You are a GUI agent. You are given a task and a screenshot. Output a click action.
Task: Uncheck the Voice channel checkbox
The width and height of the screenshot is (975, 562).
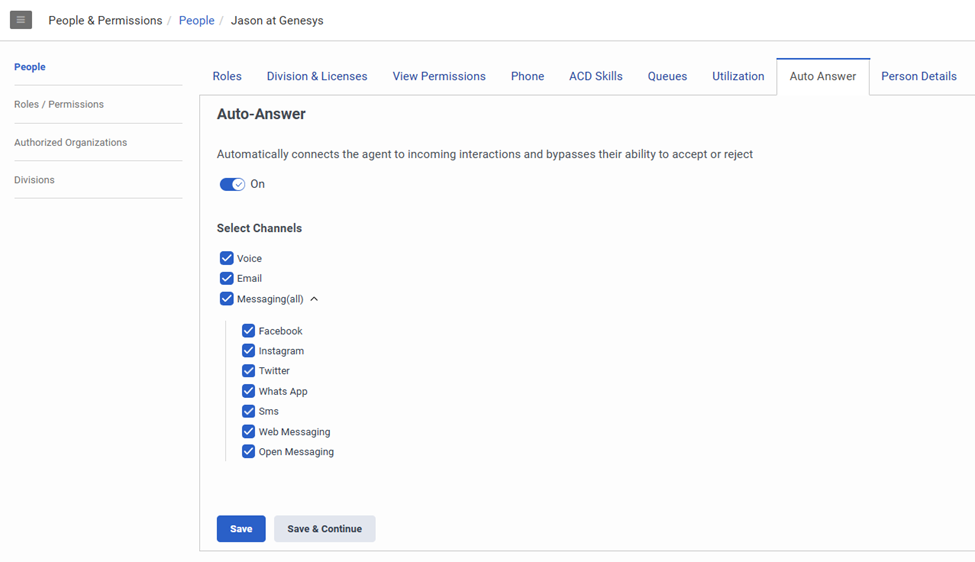pos(227,258)
